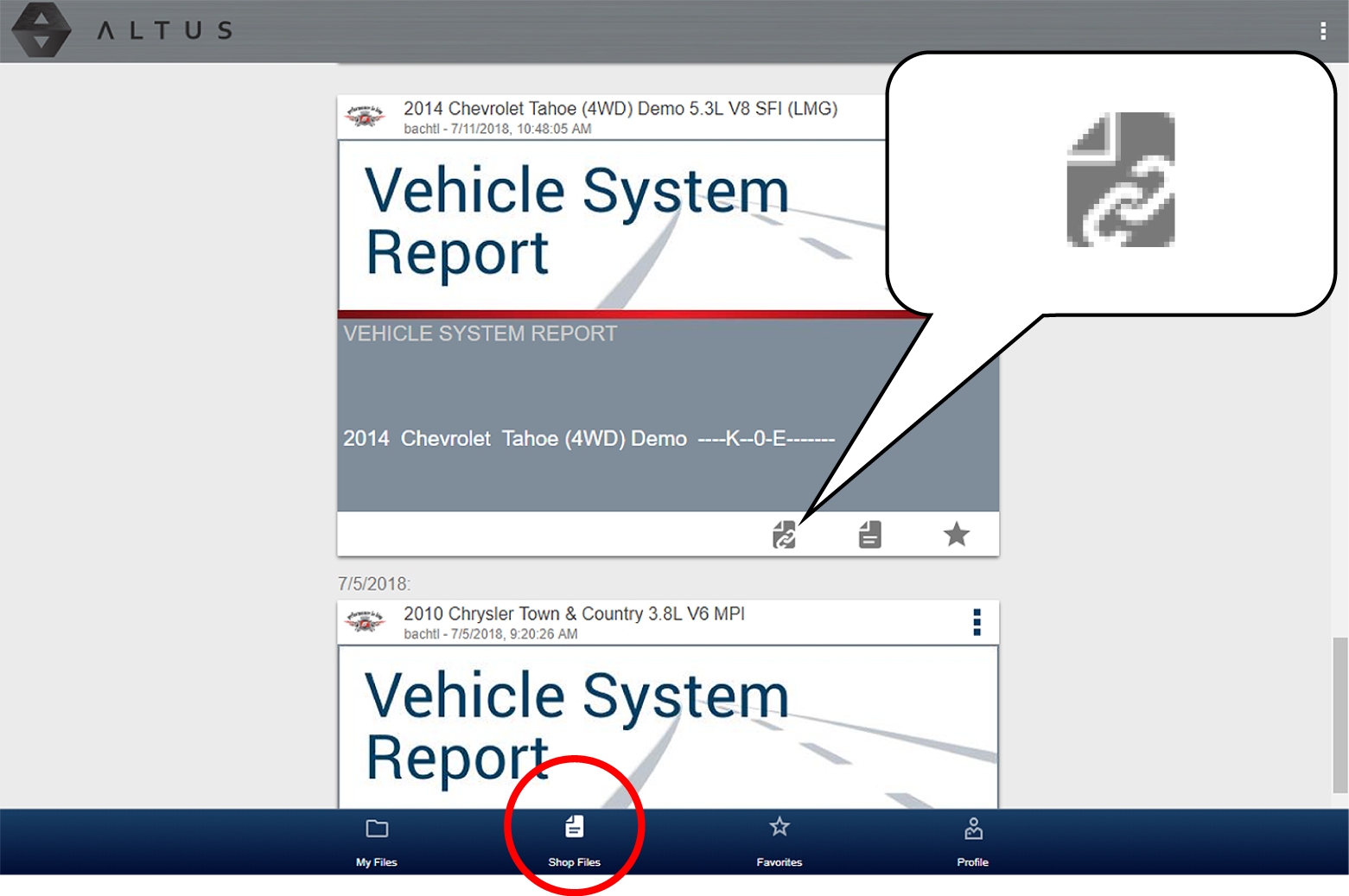This screenshot has width=1349, height=896.
Task: Click the shop logo beside Chevrolet Tahoe title
Action: coord(365,116)
